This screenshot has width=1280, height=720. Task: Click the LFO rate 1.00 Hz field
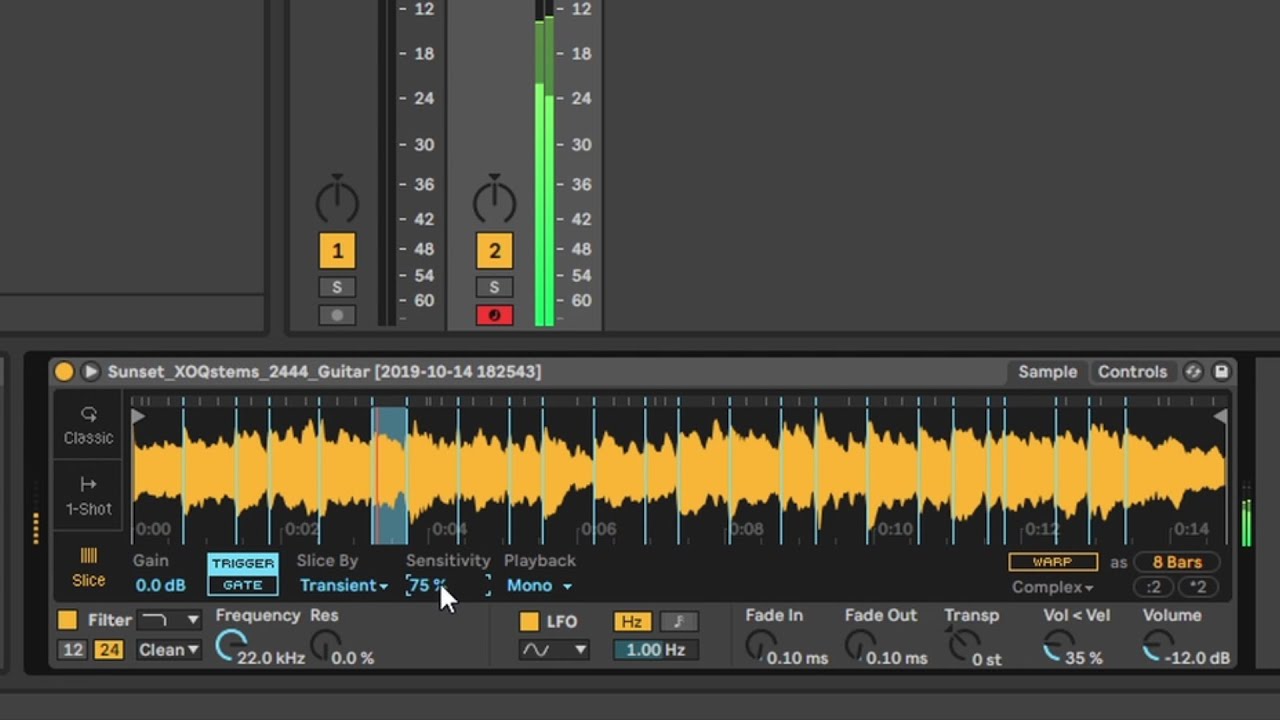[655, 650]
